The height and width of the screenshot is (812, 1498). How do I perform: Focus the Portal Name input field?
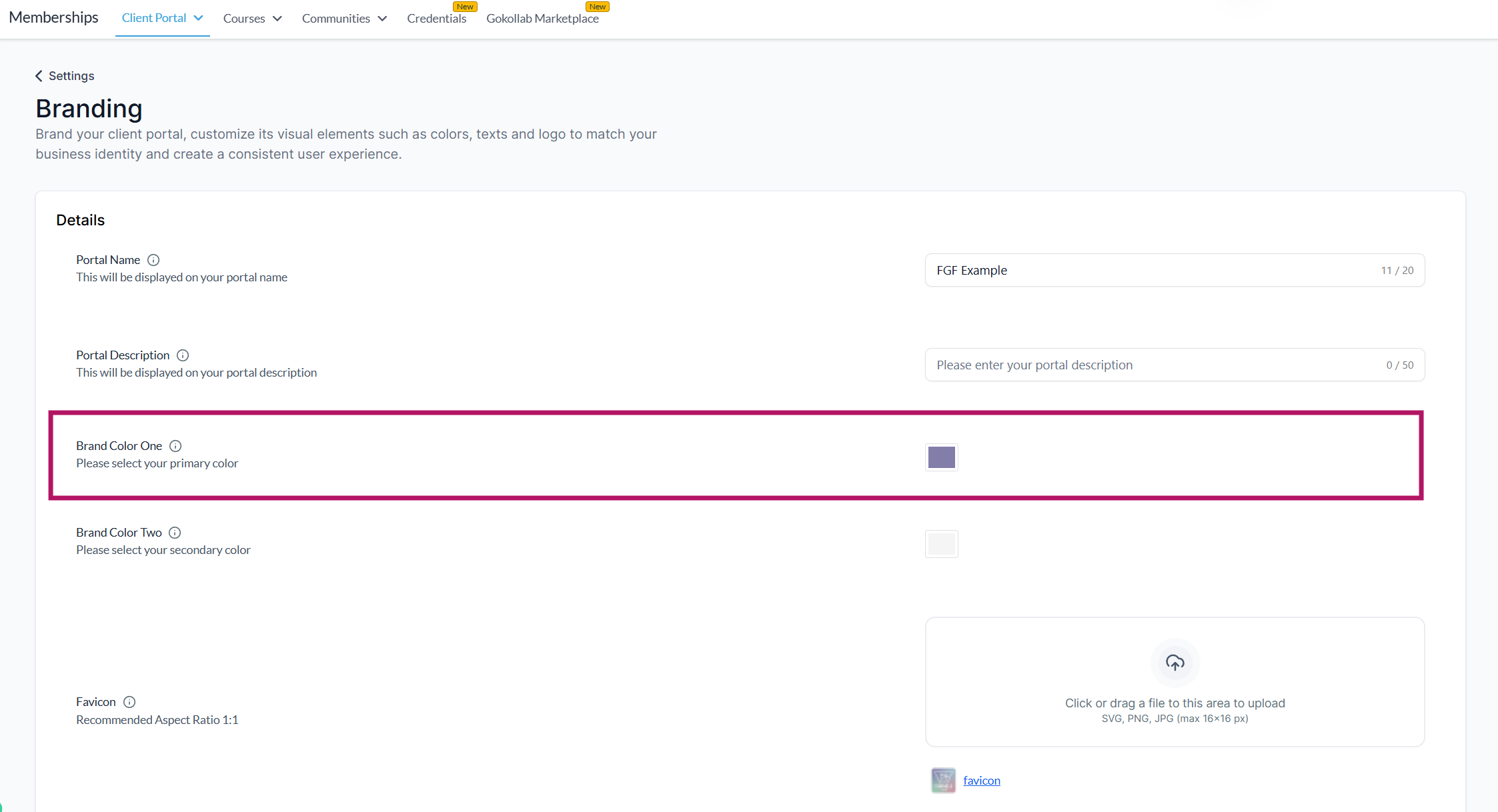pyautogui.click(x=1154, y=271)
